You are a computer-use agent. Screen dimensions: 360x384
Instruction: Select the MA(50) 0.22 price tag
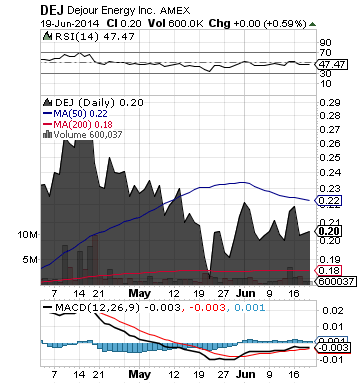tap(329, 200)
